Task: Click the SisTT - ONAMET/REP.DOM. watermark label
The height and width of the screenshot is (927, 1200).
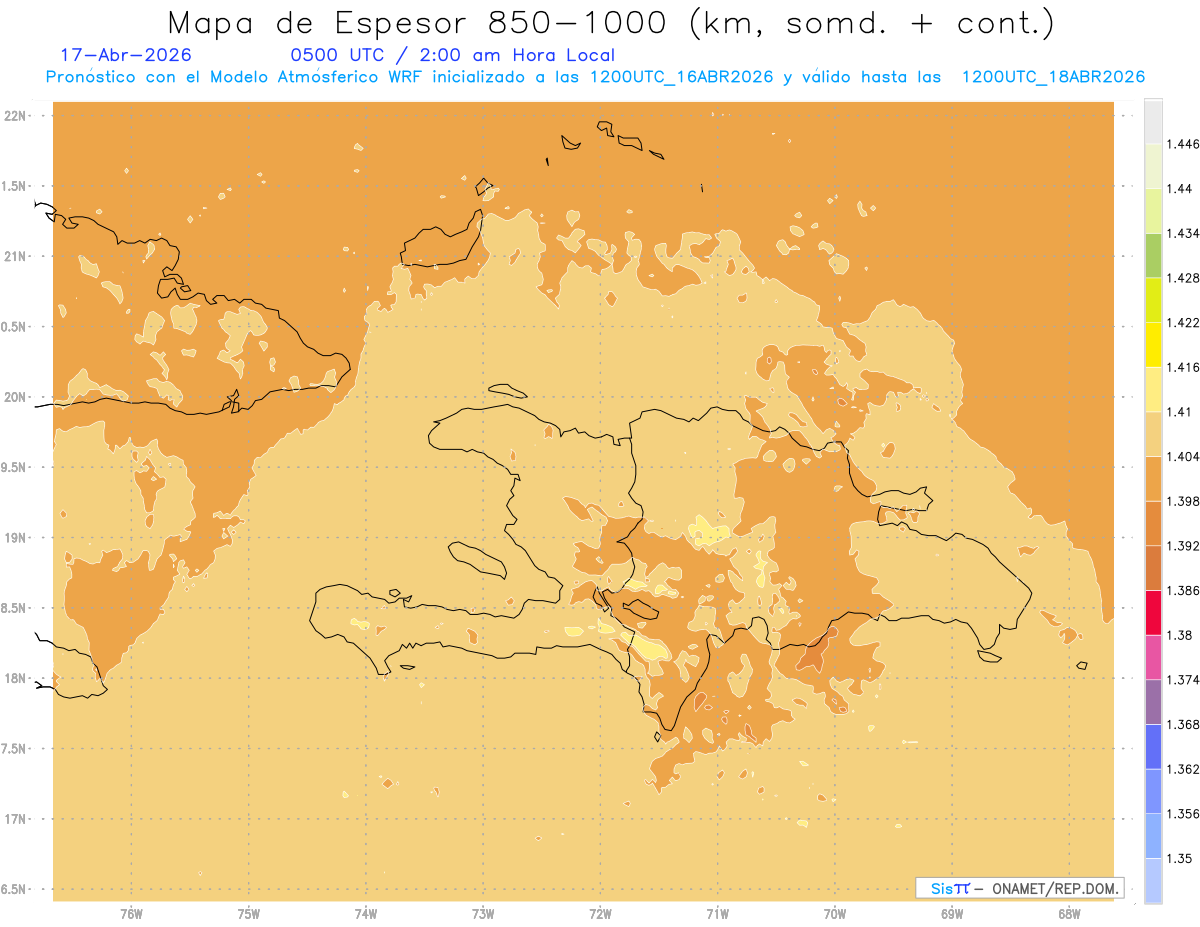Action: [1020, 888]
